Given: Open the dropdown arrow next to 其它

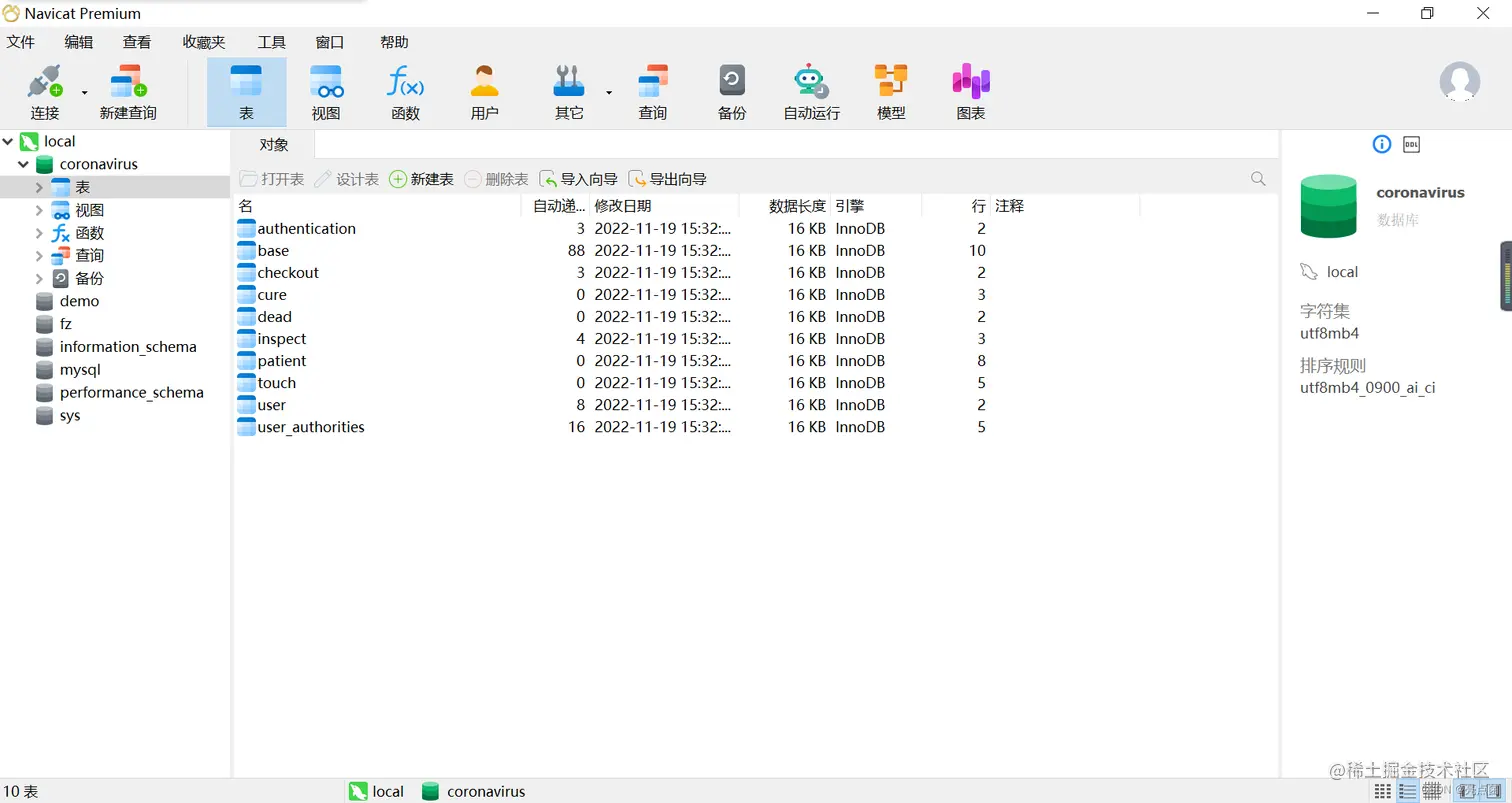Looking at the screenshot, I should click(608, 93).
